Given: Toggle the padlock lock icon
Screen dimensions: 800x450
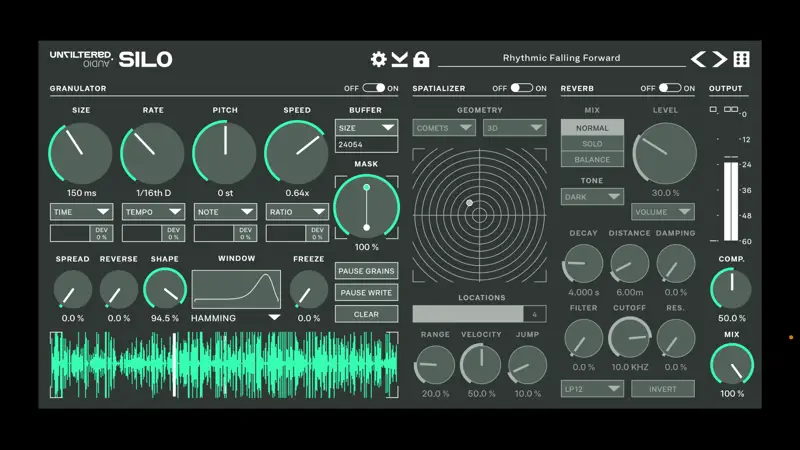Looking at the screenshot, I should [x=421, y=59].
